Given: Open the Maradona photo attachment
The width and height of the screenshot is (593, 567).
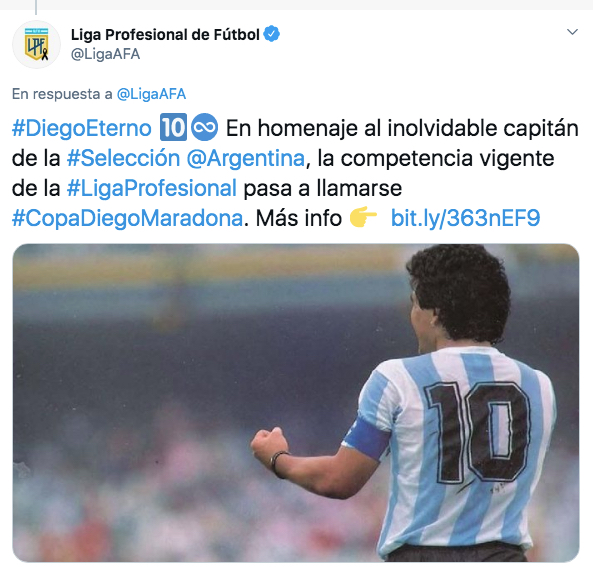Looking at the screenshot, I should [x=296, y=403].
